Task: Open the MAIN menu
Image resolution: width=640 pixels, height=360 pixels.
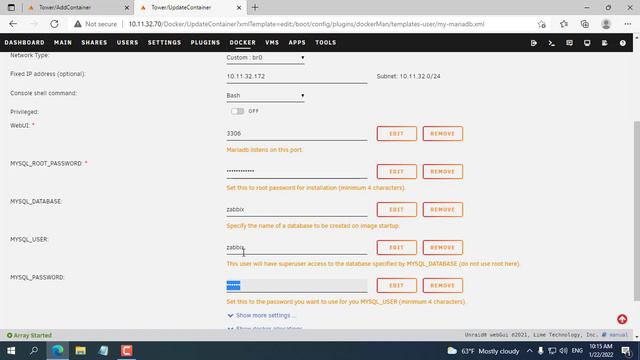Action: point(63,42)
